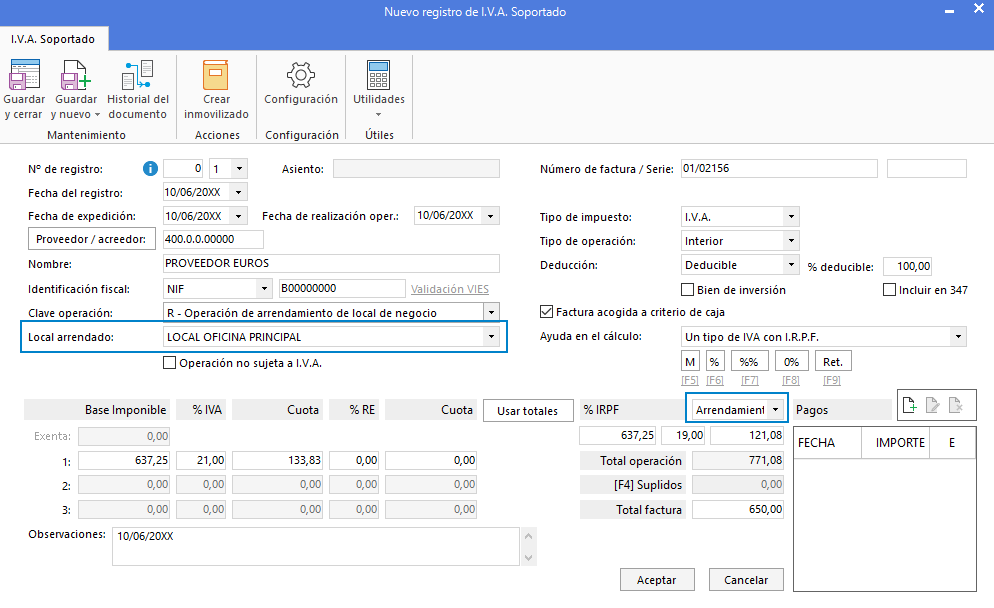Click IVA Cuota row 1 field 133,83
Viewport: 994px width, 608px height.
pos(277,460)
